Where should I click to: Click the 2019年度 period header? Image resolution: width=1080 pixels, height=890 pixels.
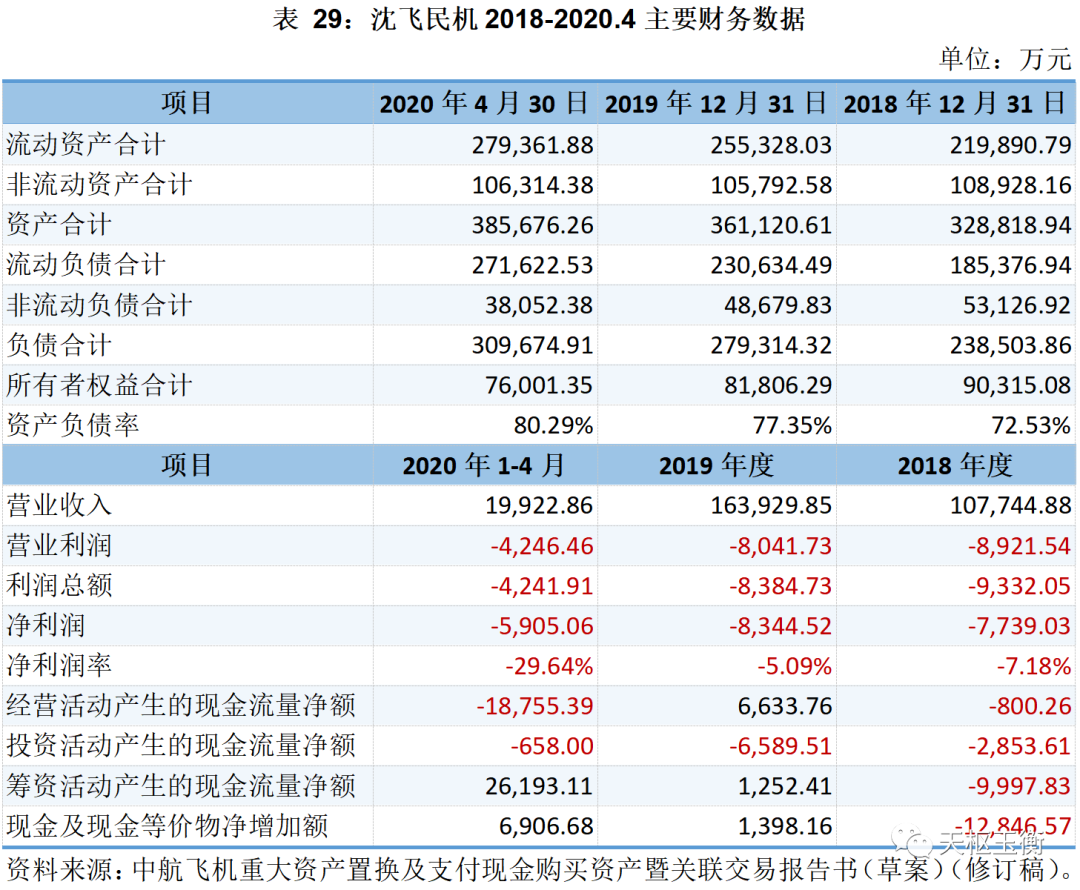pos(717,465)
